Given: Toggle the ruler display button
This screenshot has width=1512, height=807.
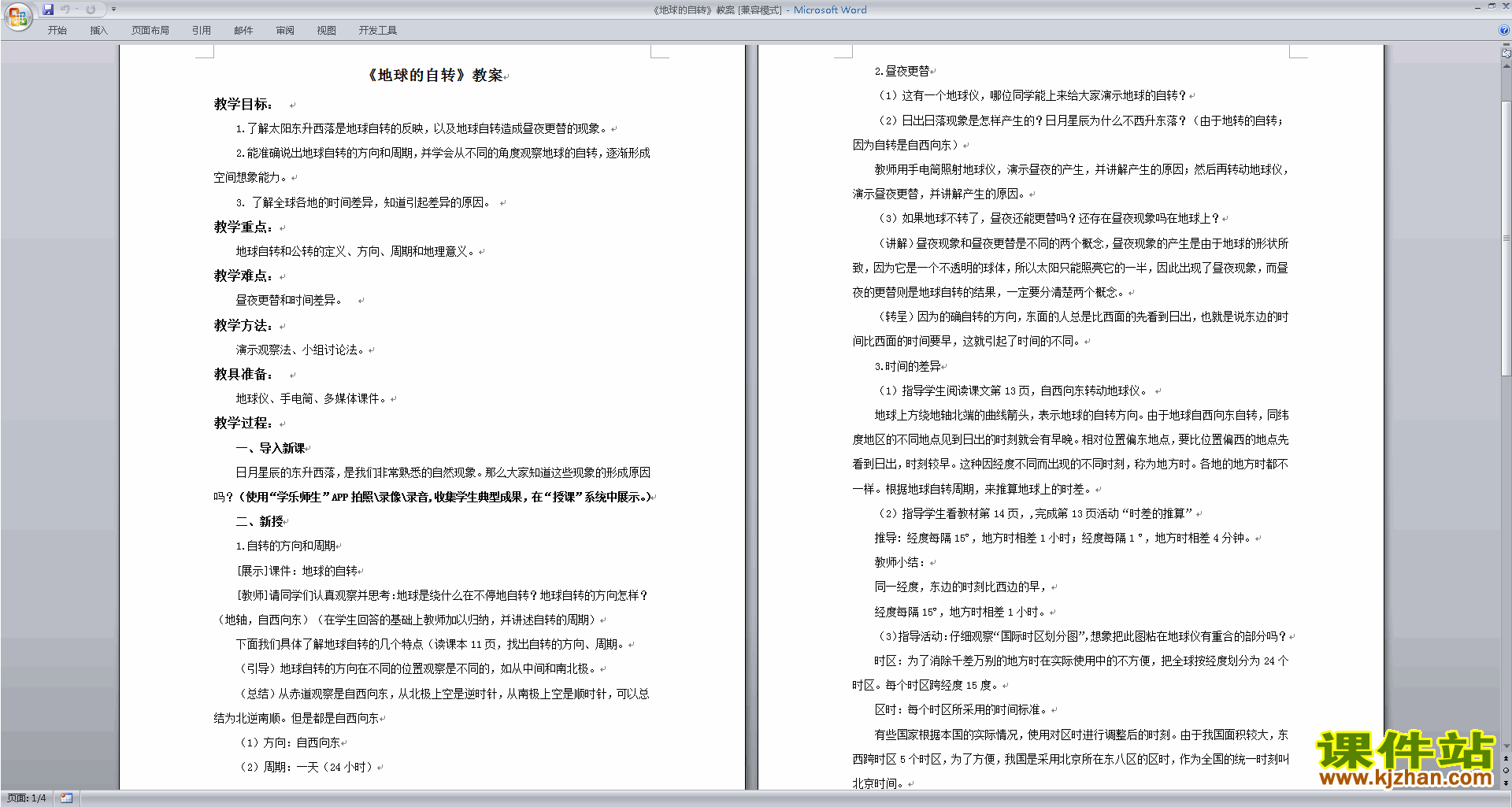Looking at the screenshot, I should (1506, 54).
